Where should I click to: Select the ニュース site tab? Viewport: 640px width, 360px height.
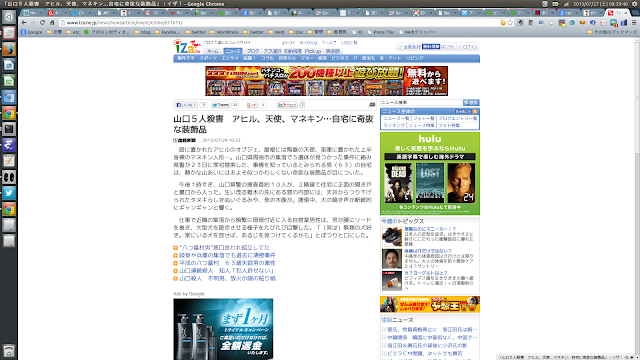click(x=233, y=51)
